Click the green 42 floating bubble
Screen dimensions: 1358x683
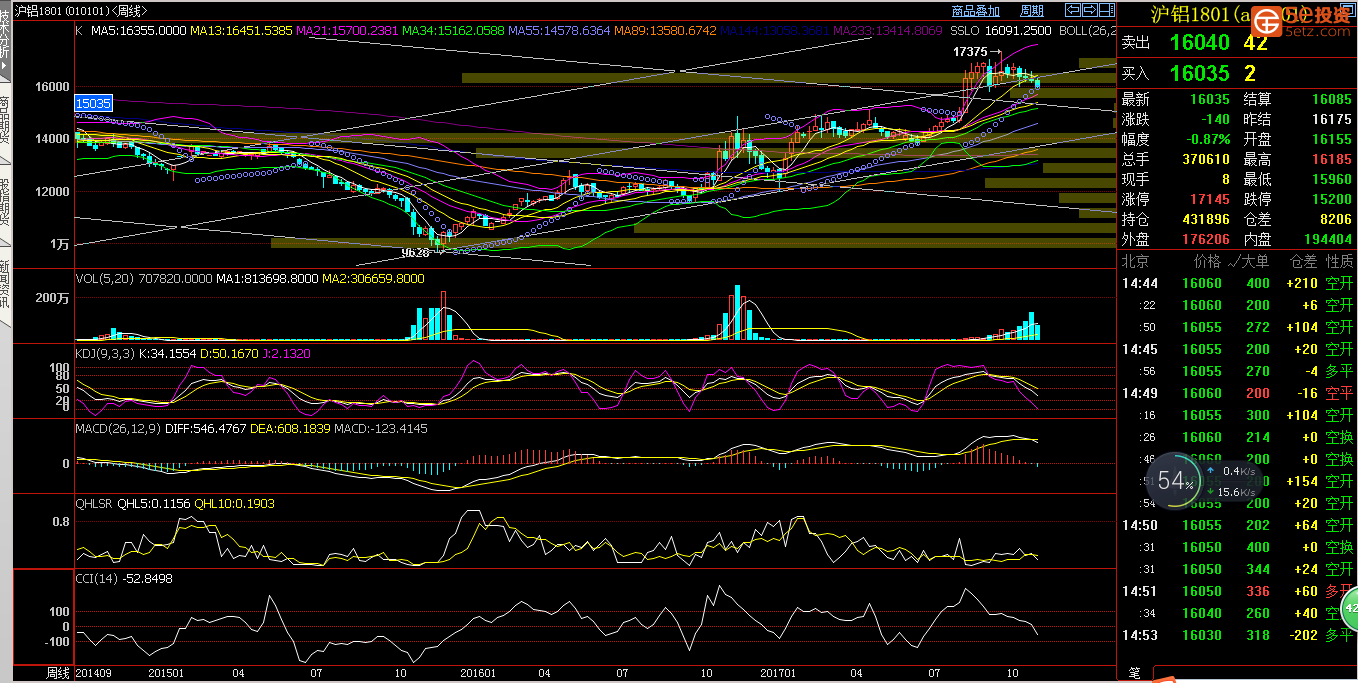click(x=1350, y=607)
